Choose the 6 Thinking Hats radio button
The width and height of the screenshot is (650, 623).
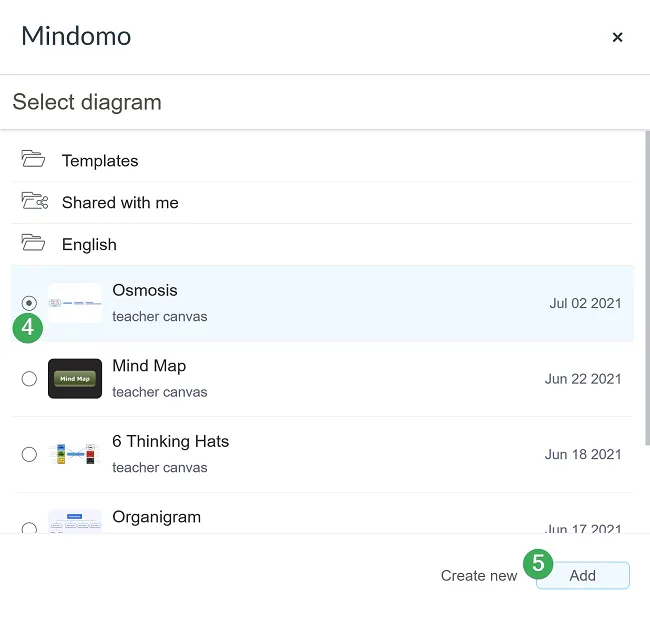coord(29,454)
